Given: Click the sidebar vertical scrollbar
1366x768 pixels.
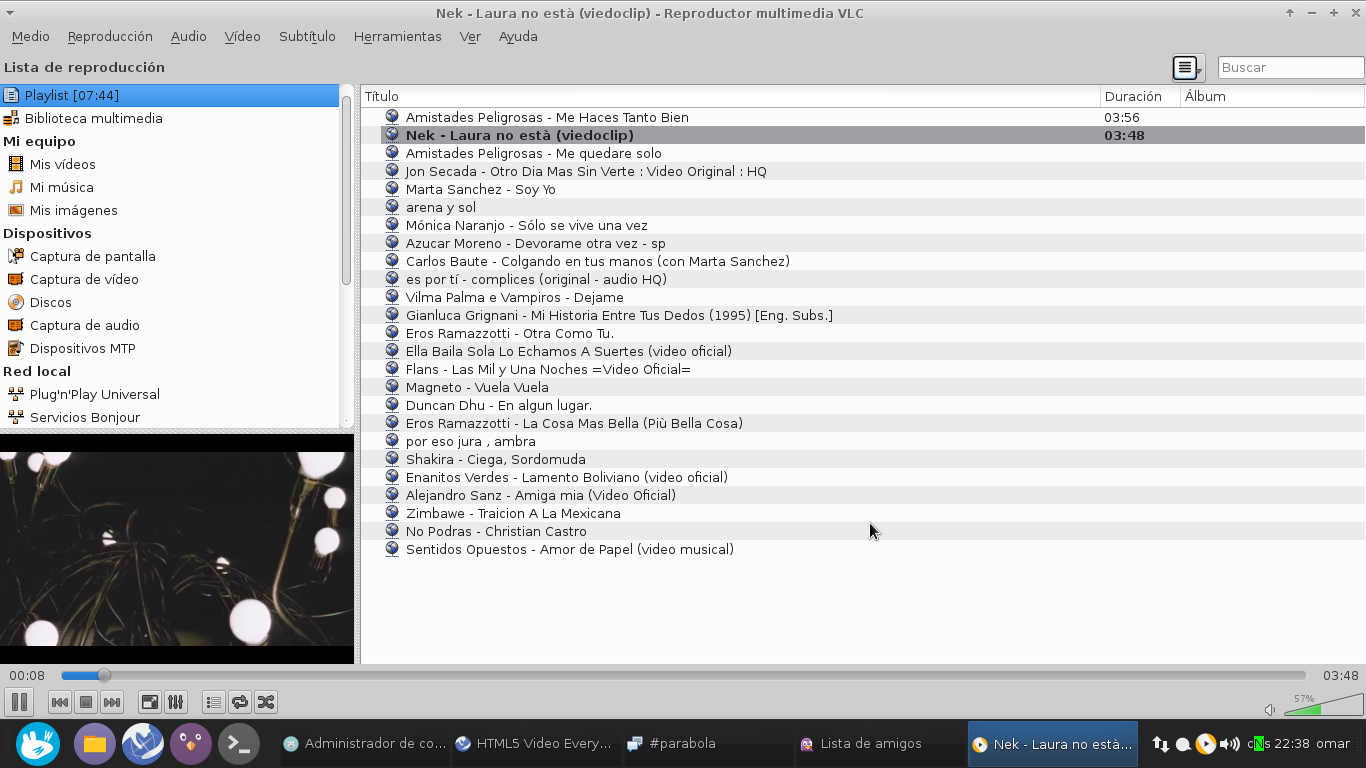Looking at the screenshot, I should [347, 190].
